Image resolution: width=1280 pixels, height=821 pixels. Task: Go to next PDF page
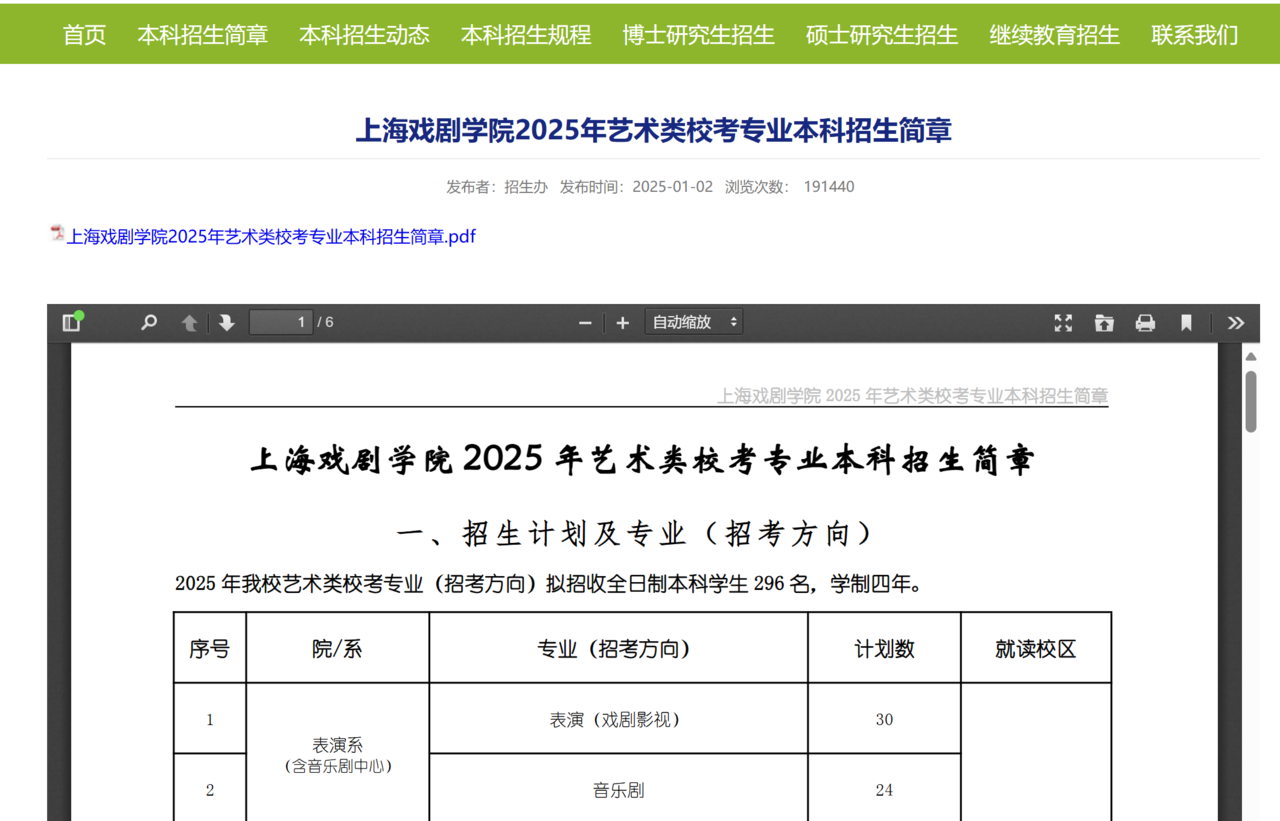(226, 322)
